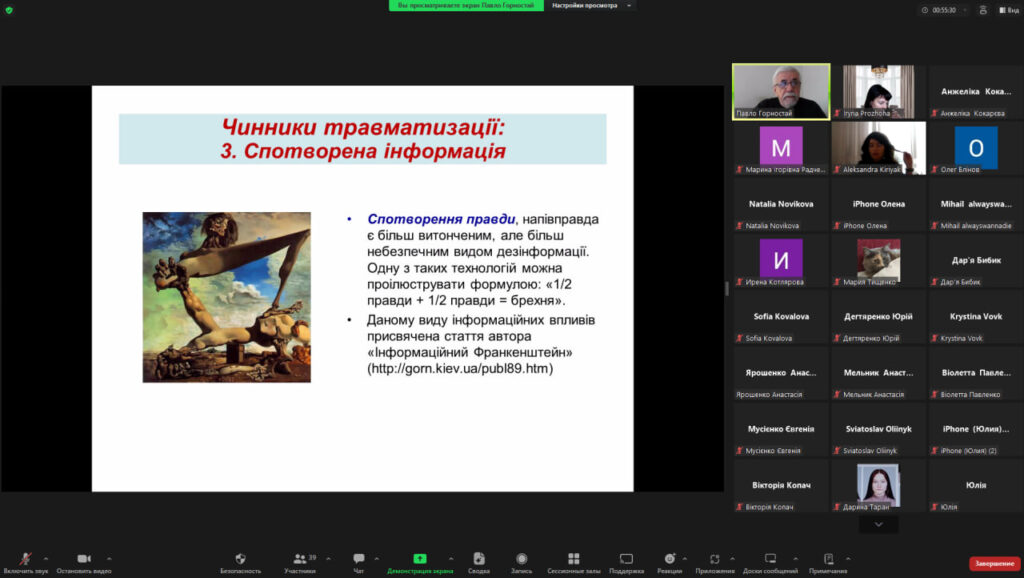The height and width of the screenshot is (578, 1024).
Task: Unmute microphone with Включить звук icon
Action: [x=24, y=560]
